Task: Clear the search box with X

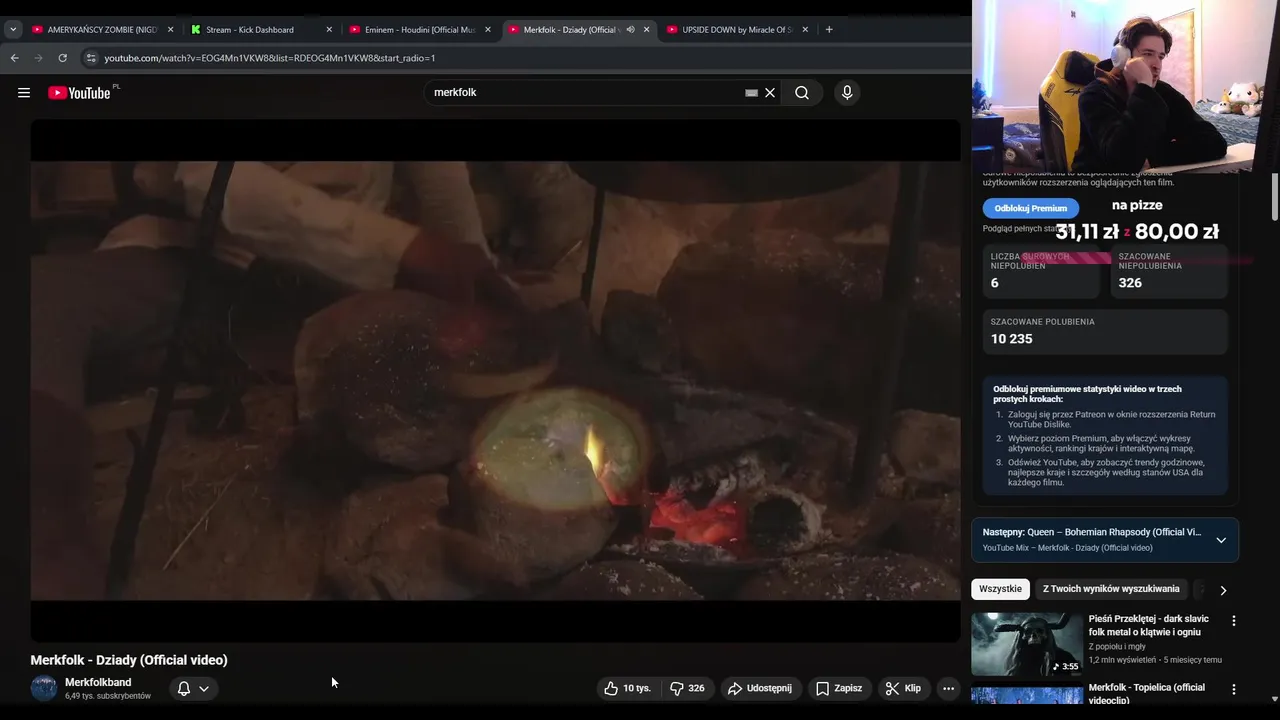Action: (770, 93)
